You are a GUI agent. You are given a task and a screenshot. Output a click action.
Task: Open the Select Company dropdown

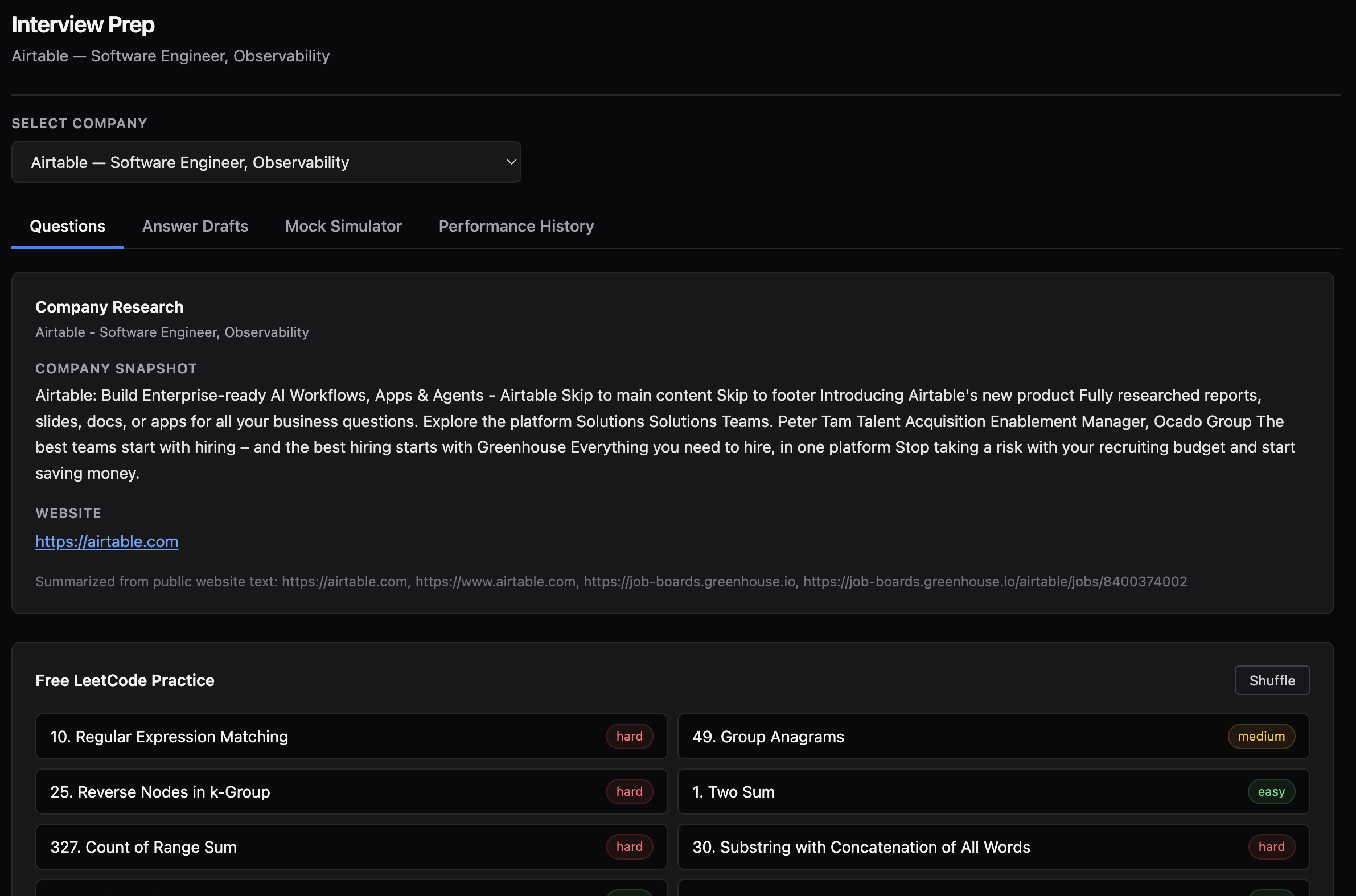266,162
